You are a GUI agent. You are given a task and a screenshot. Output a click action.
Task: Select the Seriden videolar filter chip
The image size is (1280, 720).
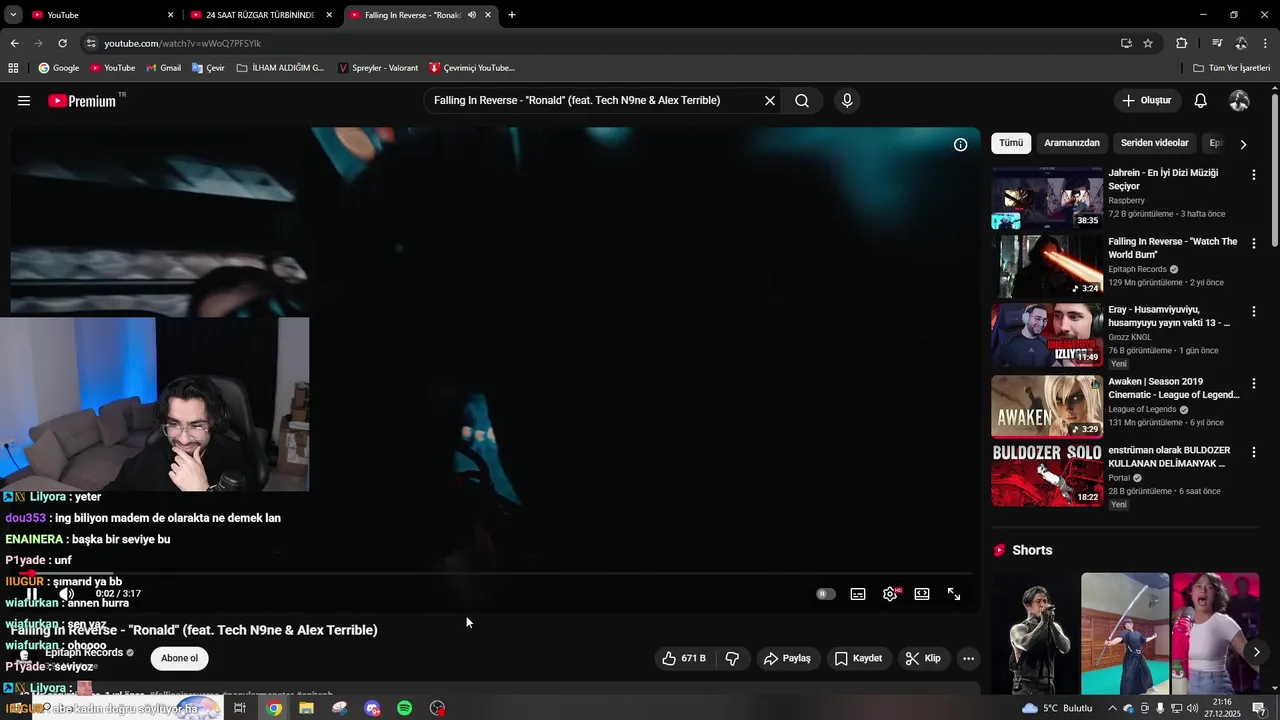point(1155,143)
